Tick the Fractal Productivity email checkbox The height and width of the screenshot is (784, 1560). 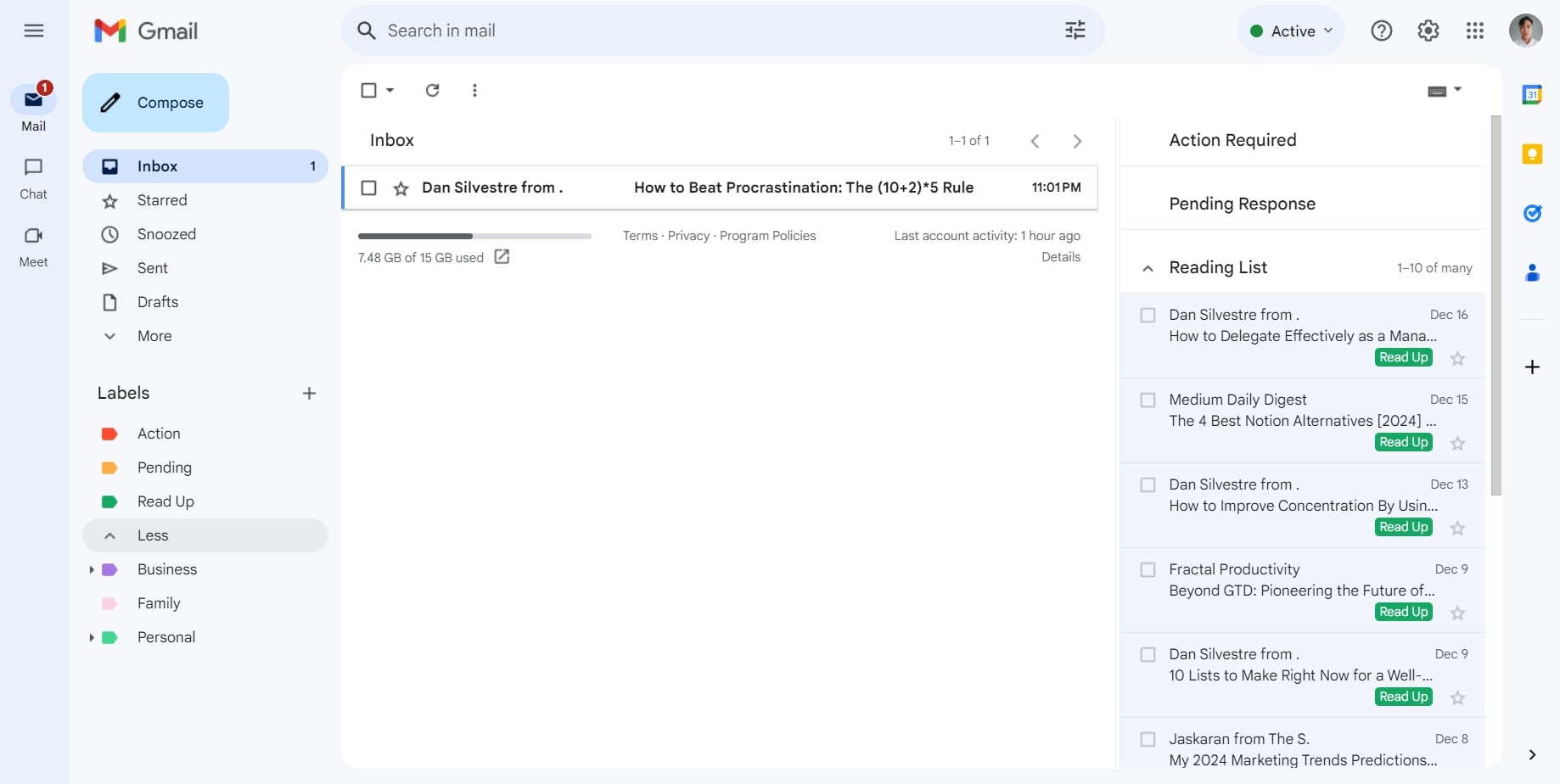click(1148, 569)
